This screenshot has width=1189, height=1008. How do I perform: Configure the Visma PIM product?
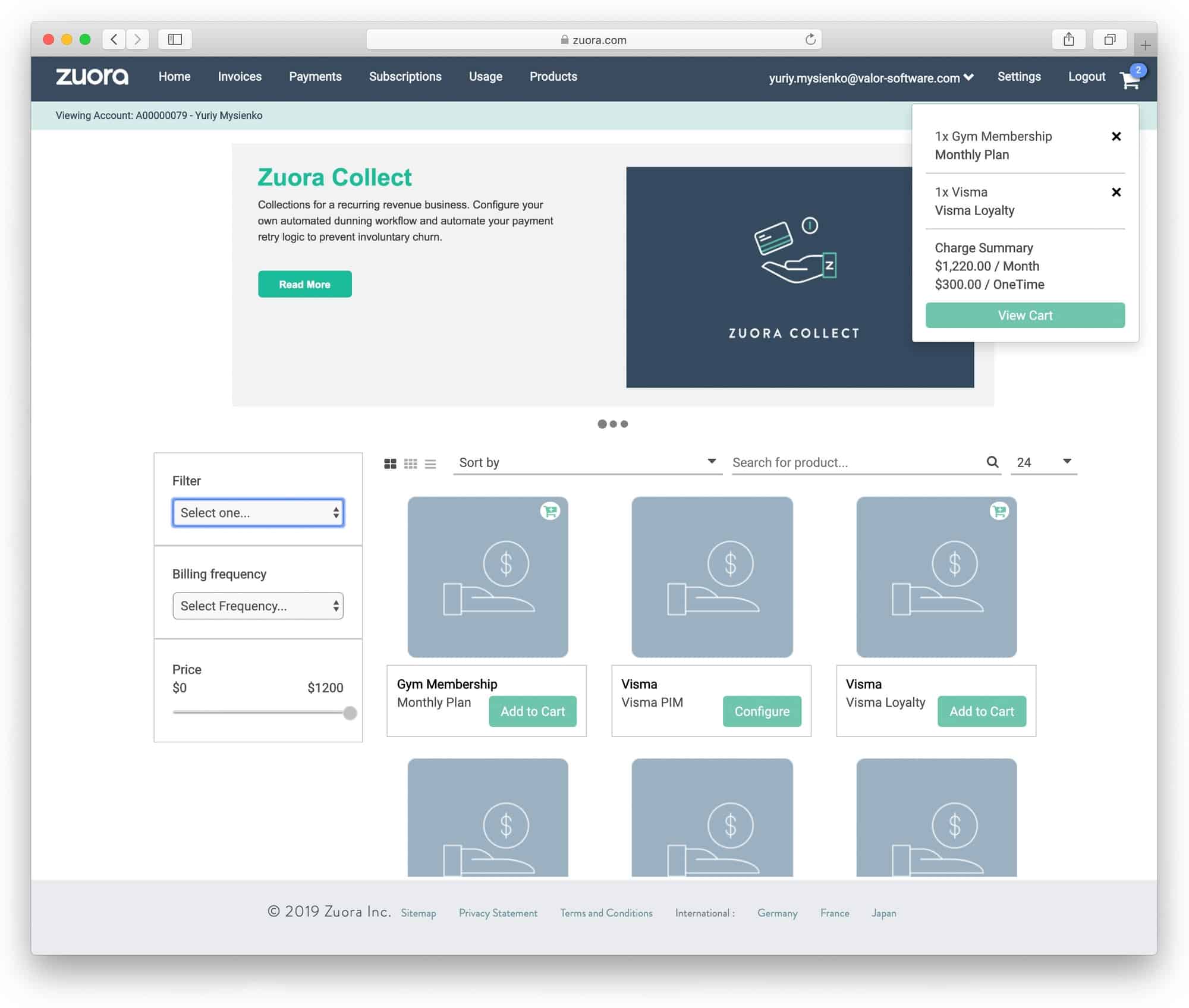762,711
